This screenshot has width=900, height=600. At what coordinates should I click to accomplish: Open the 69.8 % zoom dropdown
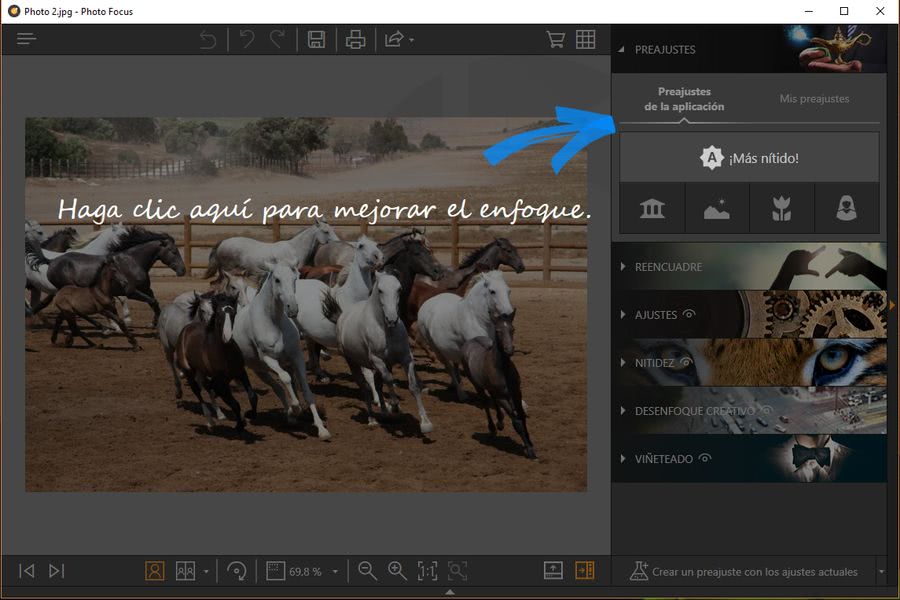(335, 572)
